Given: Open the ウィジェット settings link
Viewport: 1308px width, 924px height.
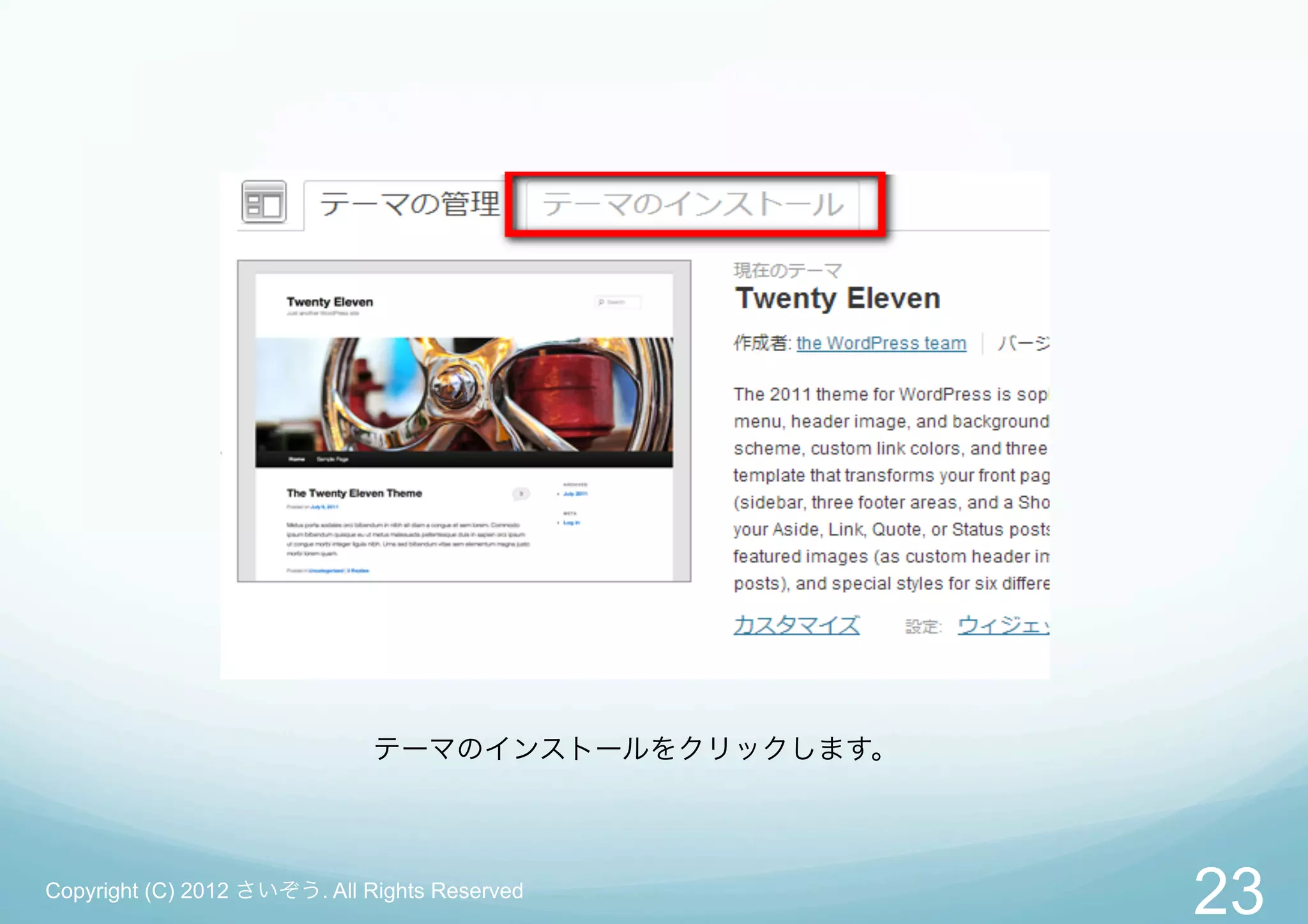Looking at the screenshot, I should pyautogui.click(x=1003, y=625).
